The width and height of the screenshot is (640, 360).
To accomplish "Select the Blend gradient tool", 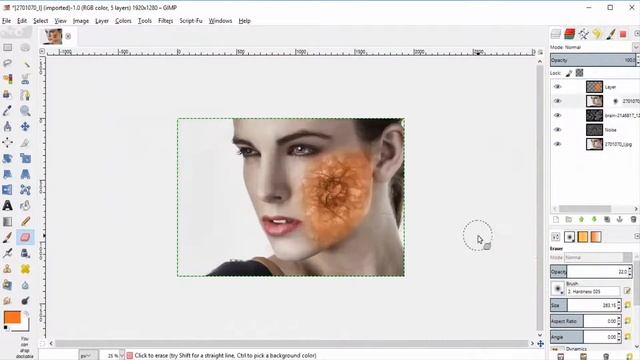I will click(7, 222).
